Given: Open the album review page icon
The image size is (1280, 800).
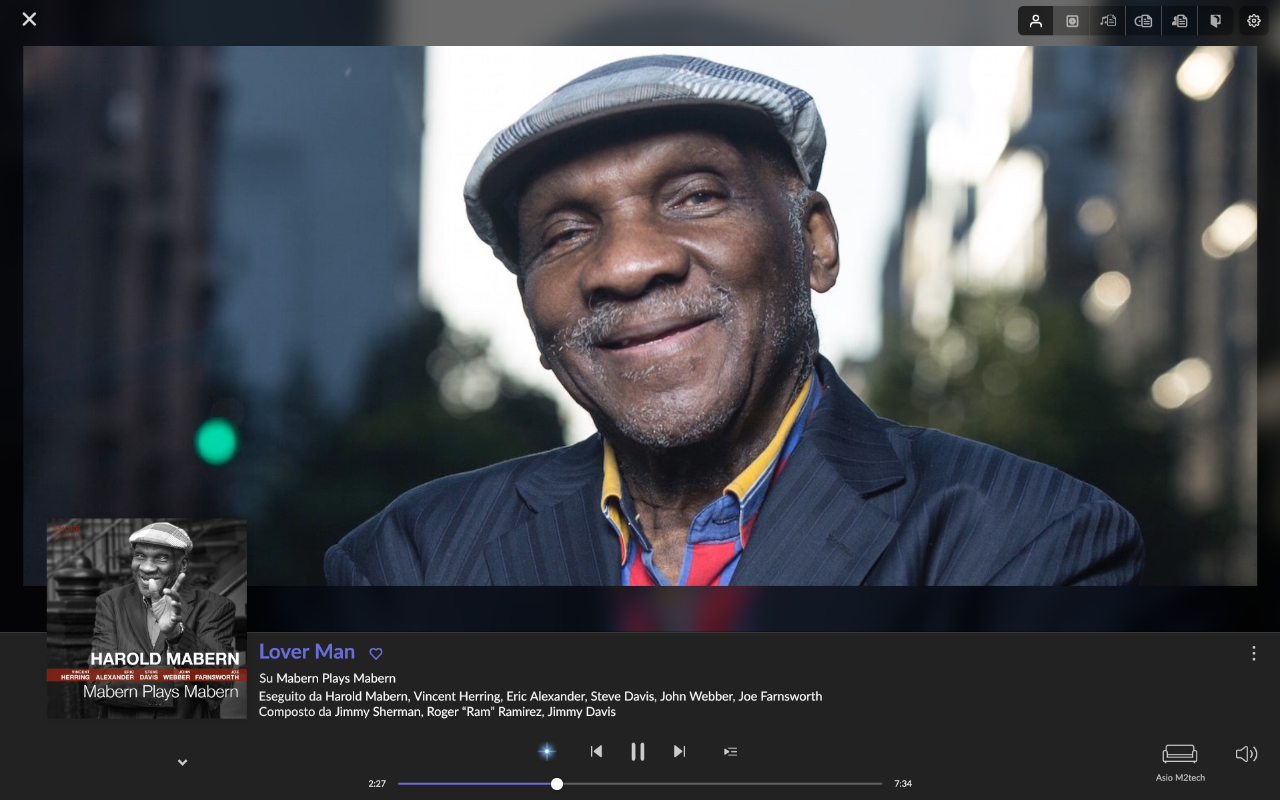Looking at the screenshot, I should [x=1144, y=21].
